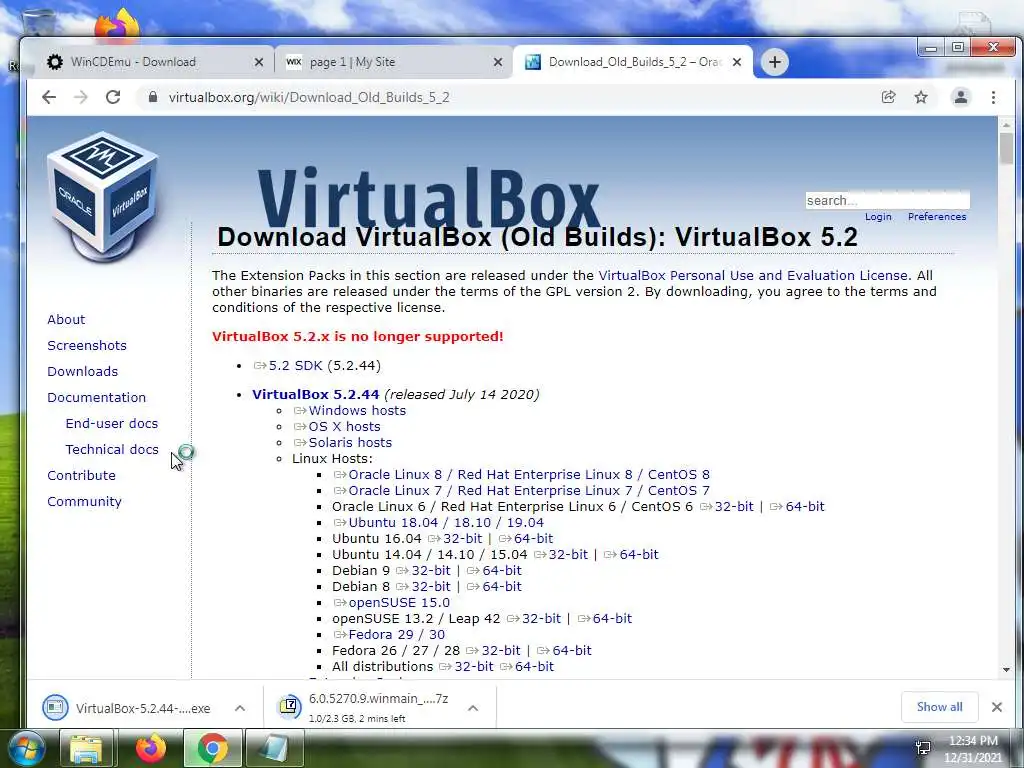Open the Preferences link
This screenshot has width=1024, height=768.
[936, 217]
